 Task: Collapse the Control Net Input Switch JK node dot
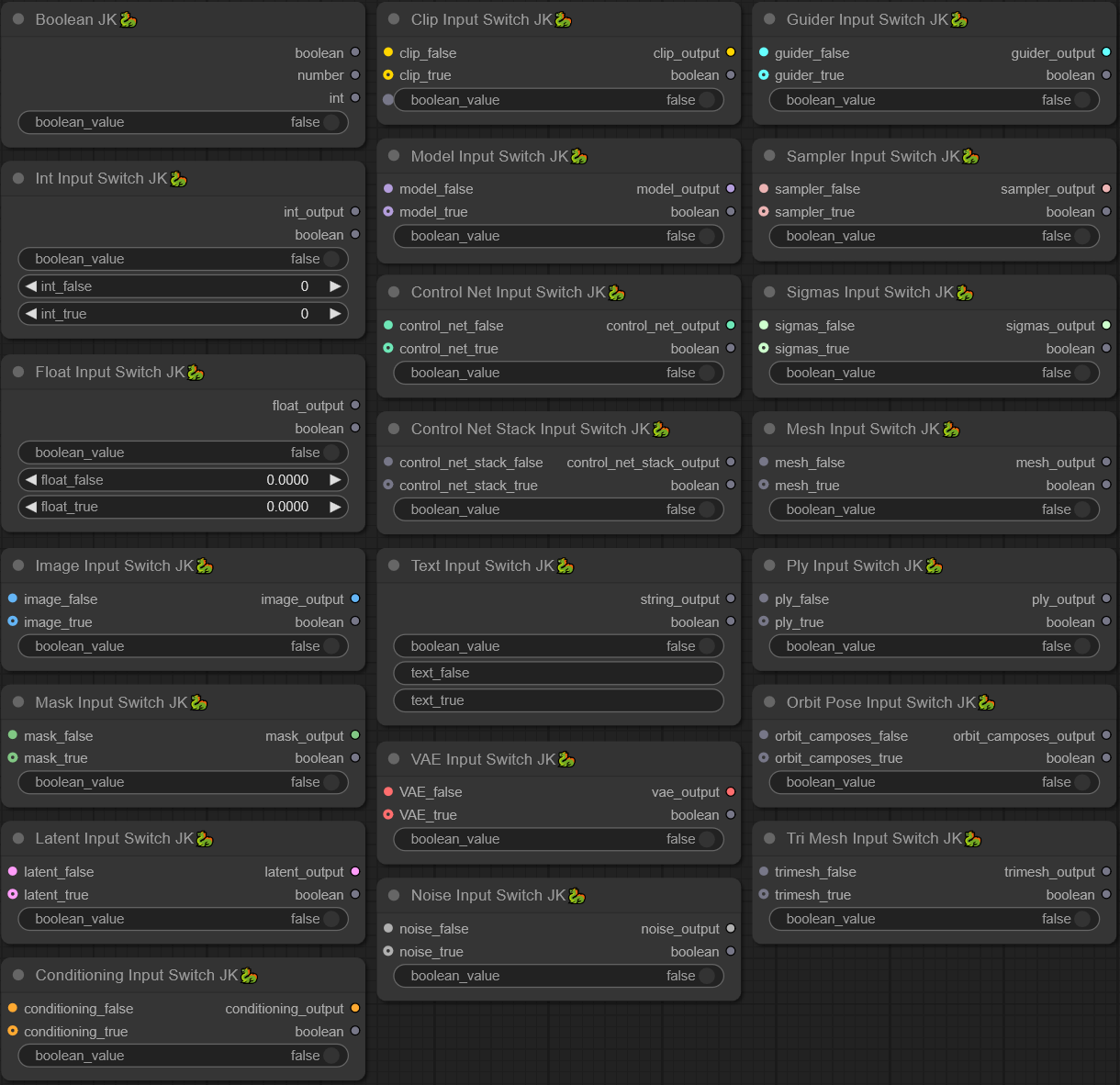[394, 292]
